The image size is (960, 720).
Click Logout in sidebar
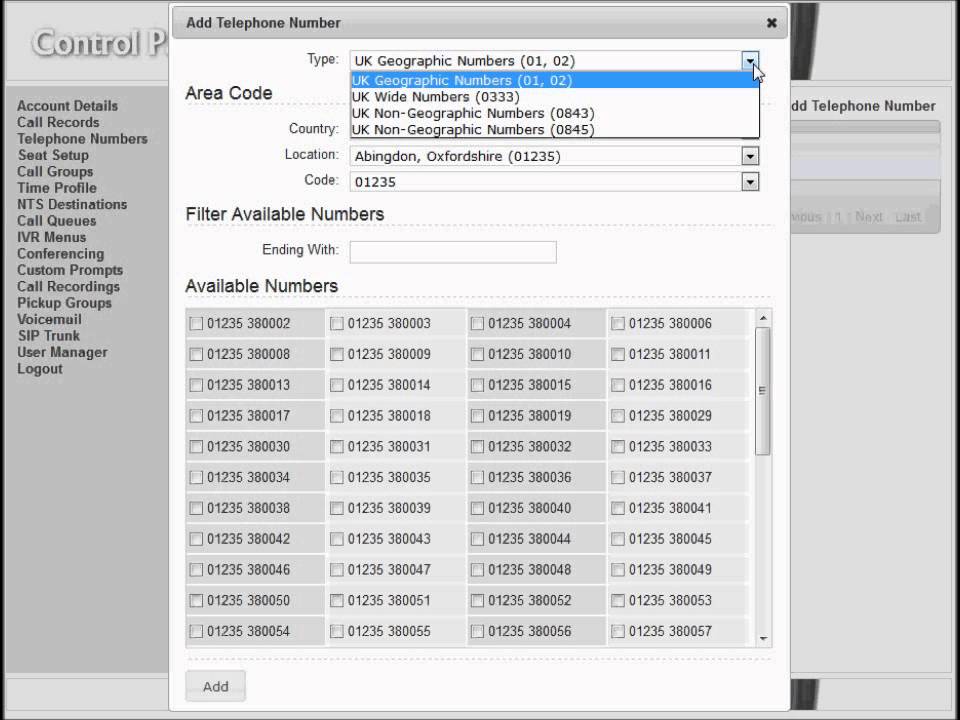tap(40, 369)
